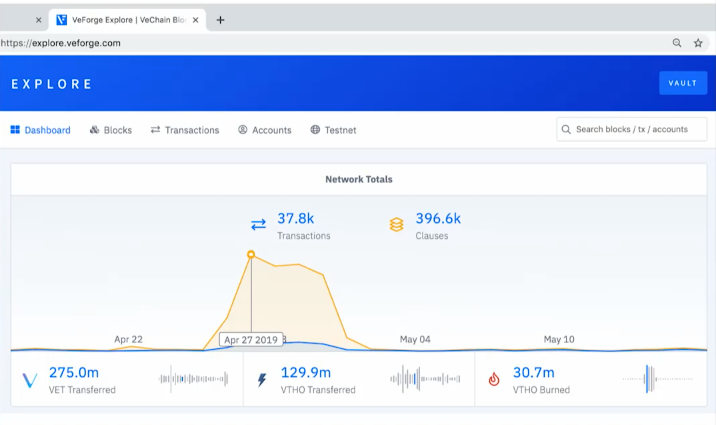Click the Dashboard grid icon

tap(15, 130)
